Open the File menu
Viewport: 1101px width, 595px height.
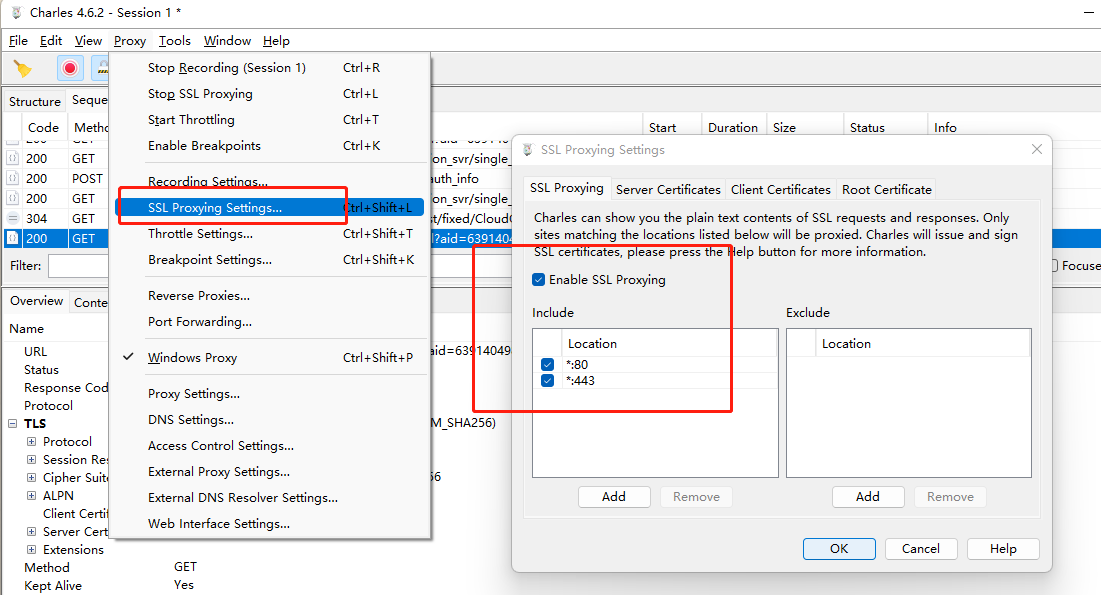click(18, 41)
